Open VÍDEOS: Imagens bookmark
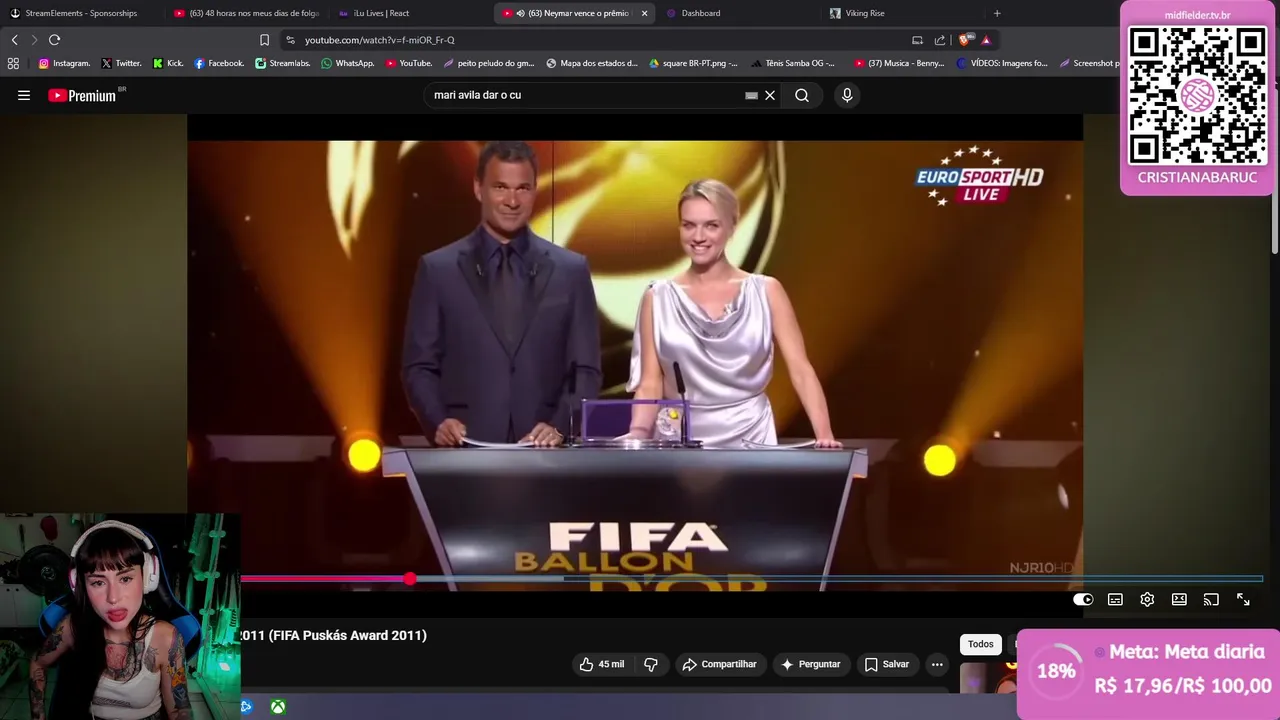Image resolution: width=1280 pixels, height=720 pixels. [x=1002, y=63]
